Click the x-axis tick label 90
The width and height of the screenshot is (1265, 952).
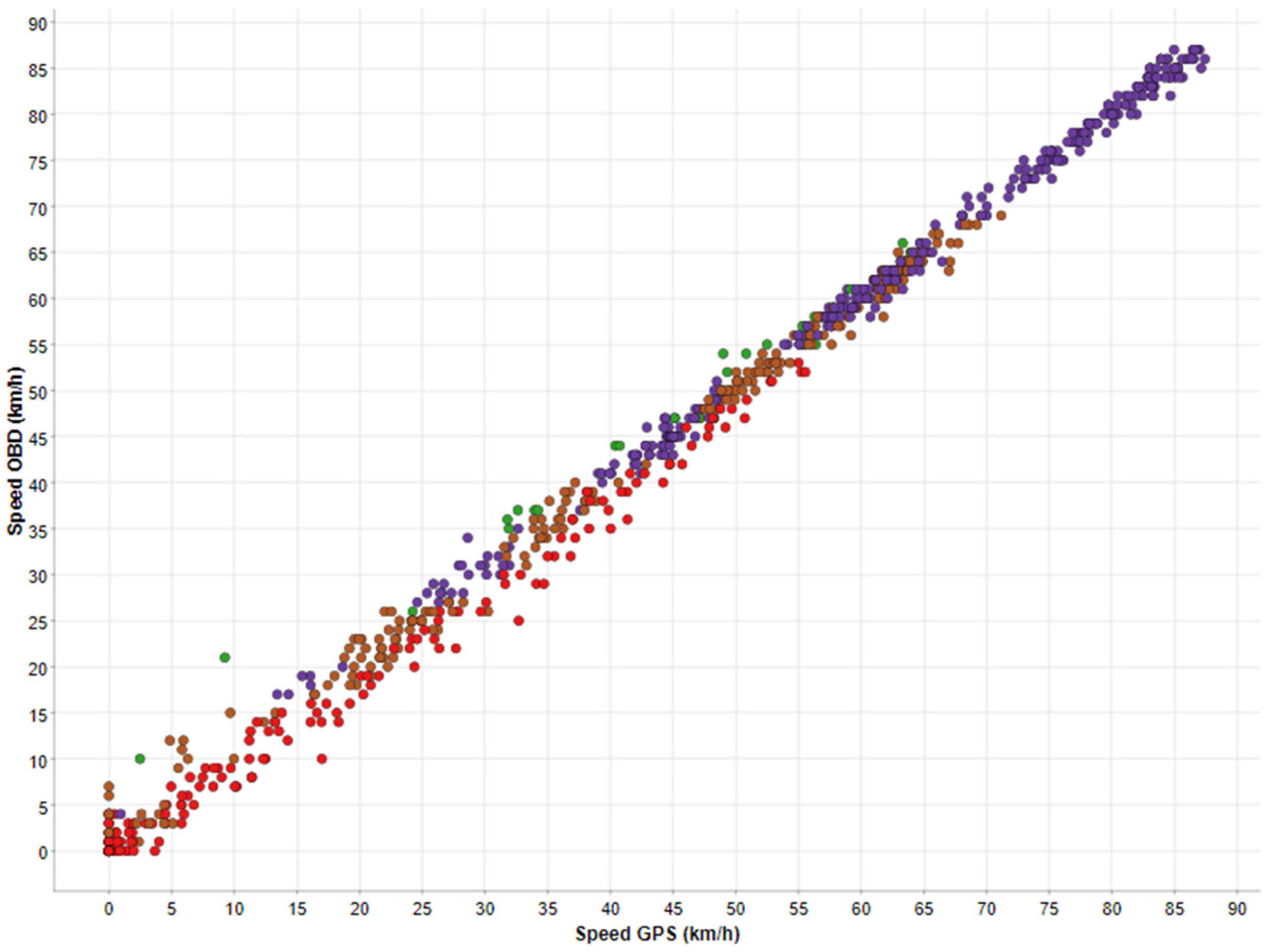1236,909
